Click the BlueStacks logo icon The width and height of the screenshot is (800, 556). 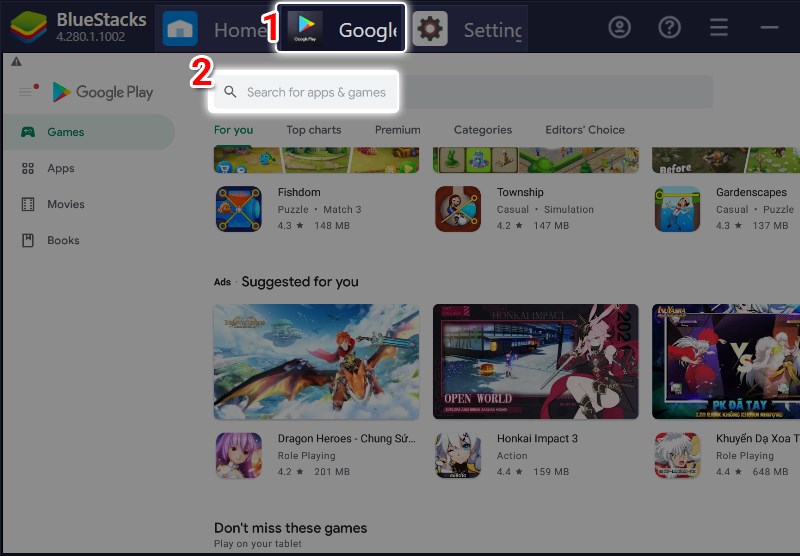(29, 27)
